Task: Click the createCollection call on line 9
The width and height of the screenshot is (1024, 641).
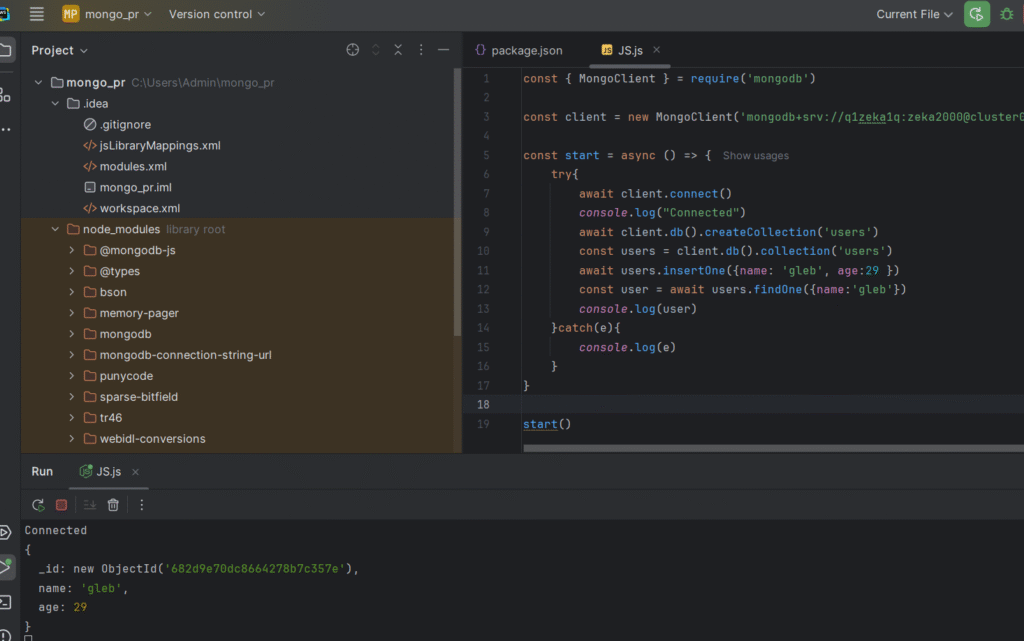Action: [760, 232]
